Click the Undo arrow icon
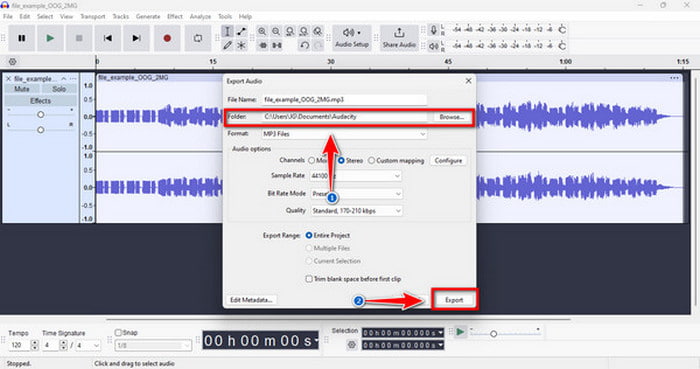 point(304,45)
